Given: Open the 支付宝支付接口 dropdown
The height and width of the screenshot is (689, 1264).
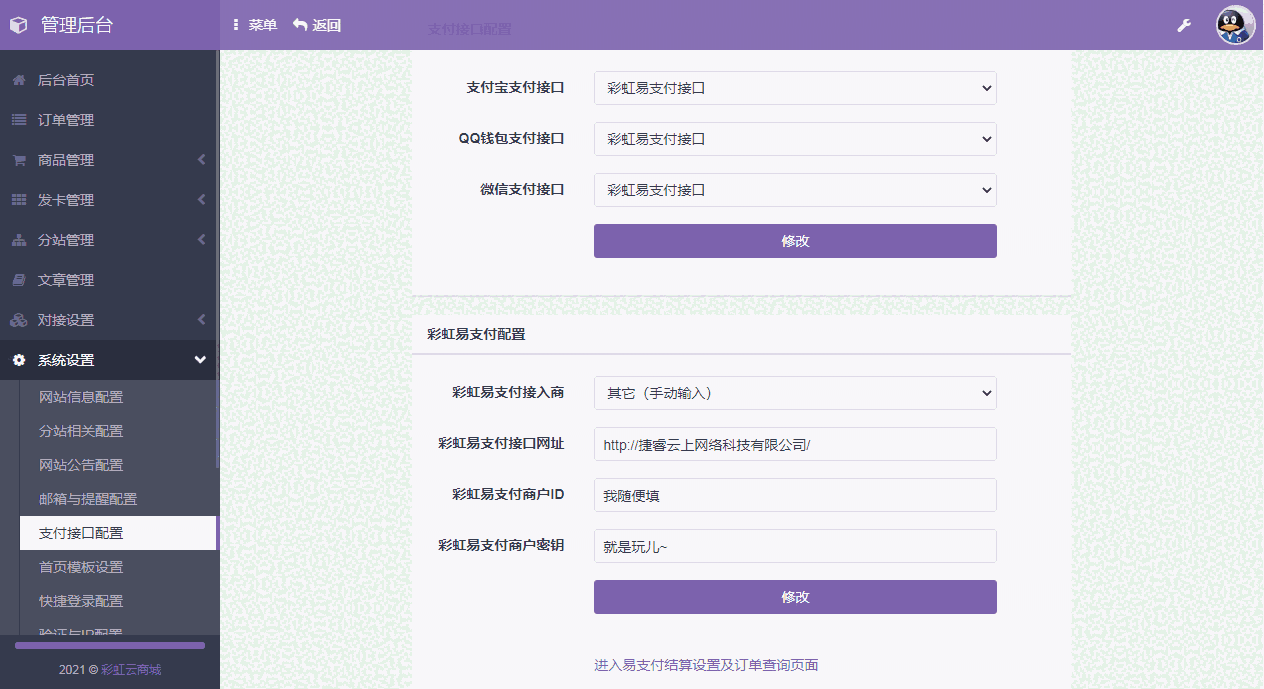Looking at the screenshot, I should (x=795, y=88).
